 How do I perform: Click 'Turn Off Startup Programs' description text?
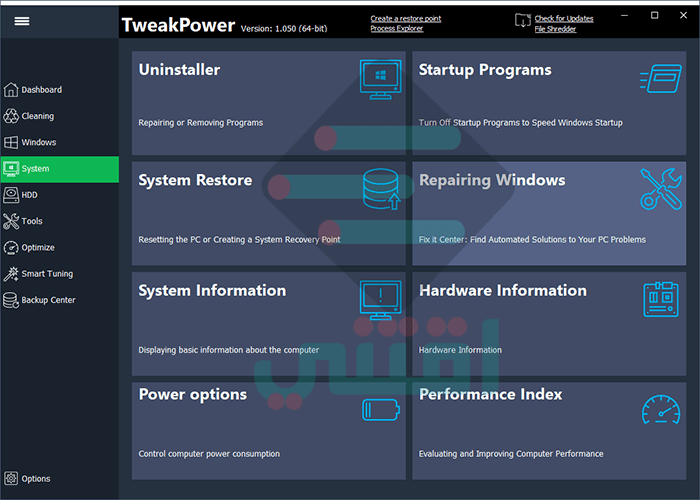pyautogui.click(x=520, y=123)
